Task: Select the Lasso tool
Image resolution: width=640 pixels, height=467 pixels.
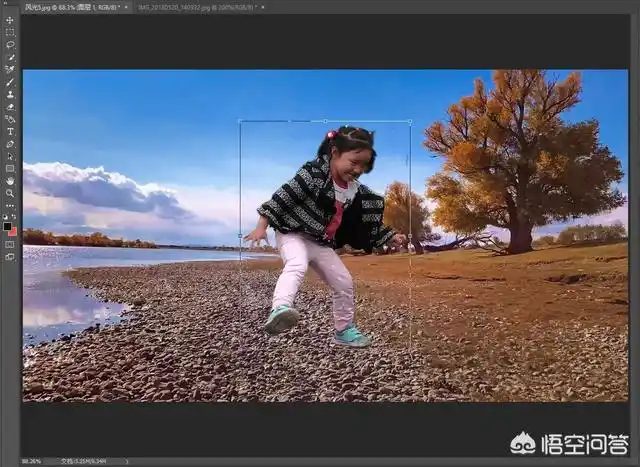Action: click(10, 44)
